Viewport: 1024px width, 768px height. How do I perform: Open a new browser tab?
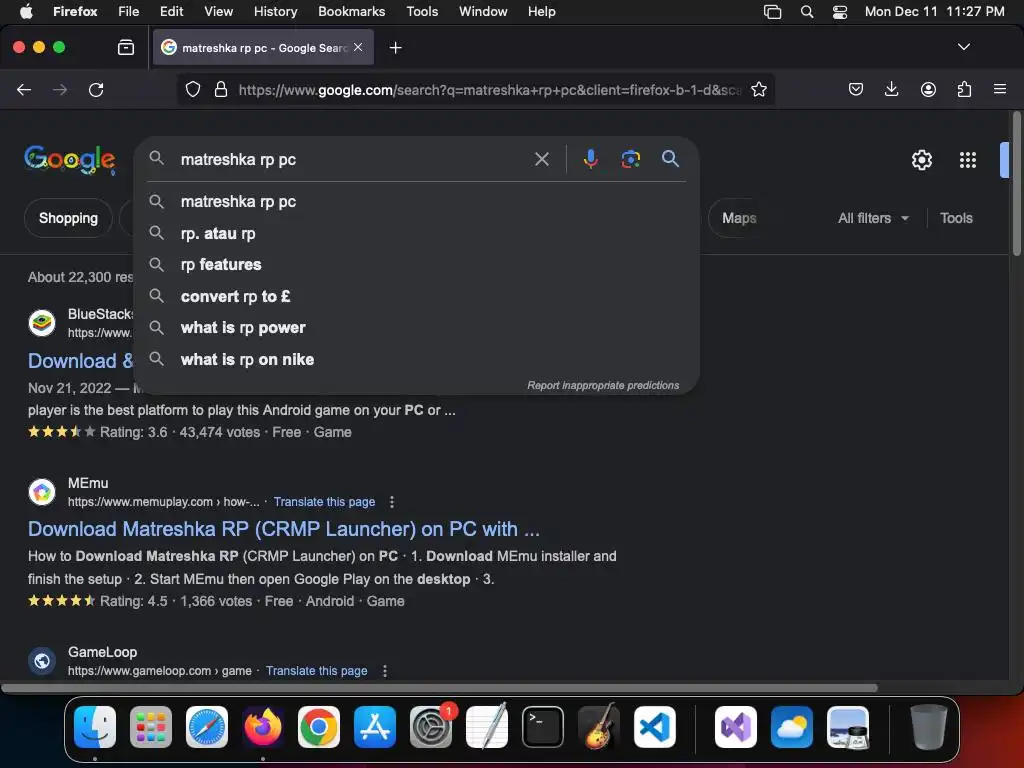tap(395, 48)
